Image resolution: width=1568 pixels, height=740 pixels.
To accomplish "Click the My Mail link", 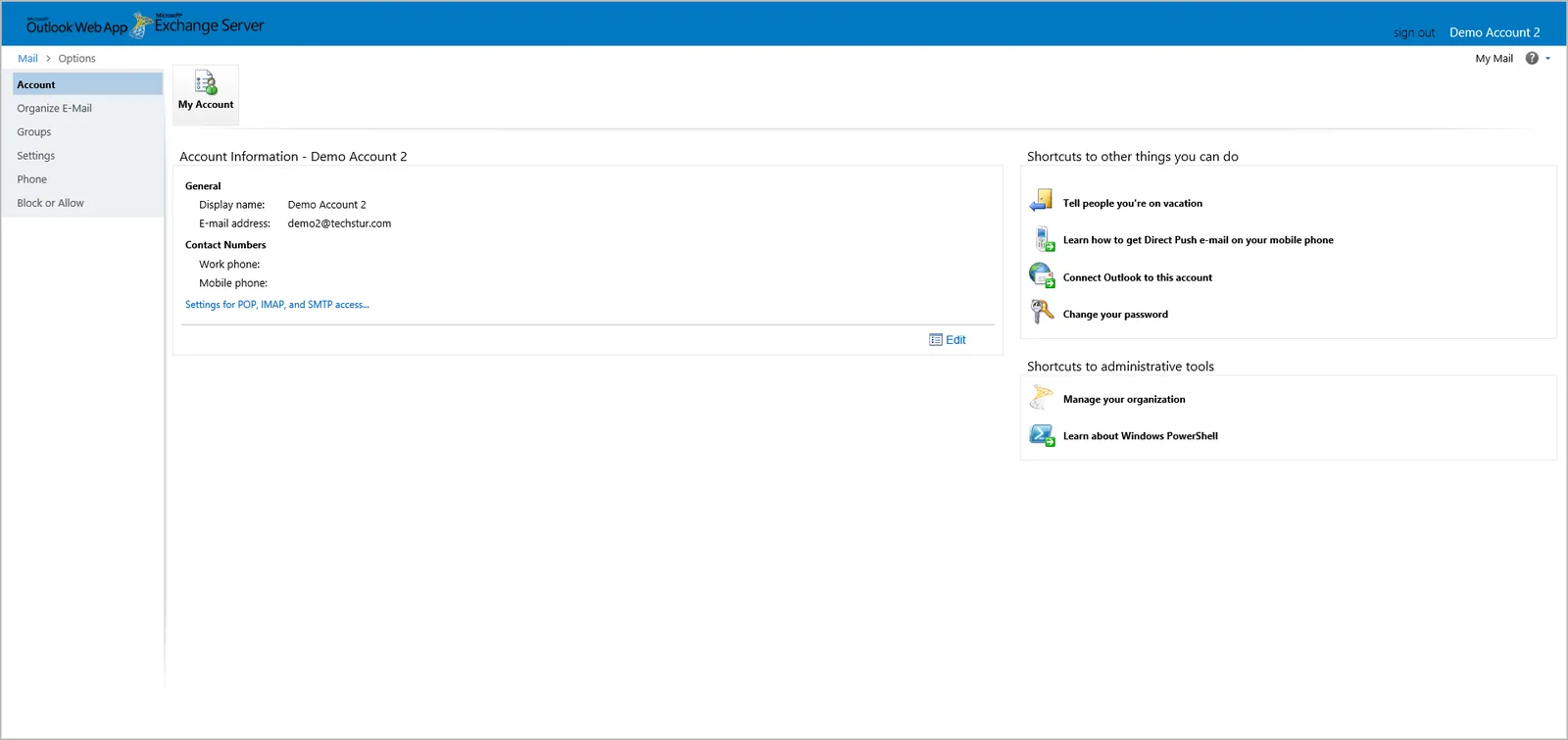I will tap(1494, 59).
